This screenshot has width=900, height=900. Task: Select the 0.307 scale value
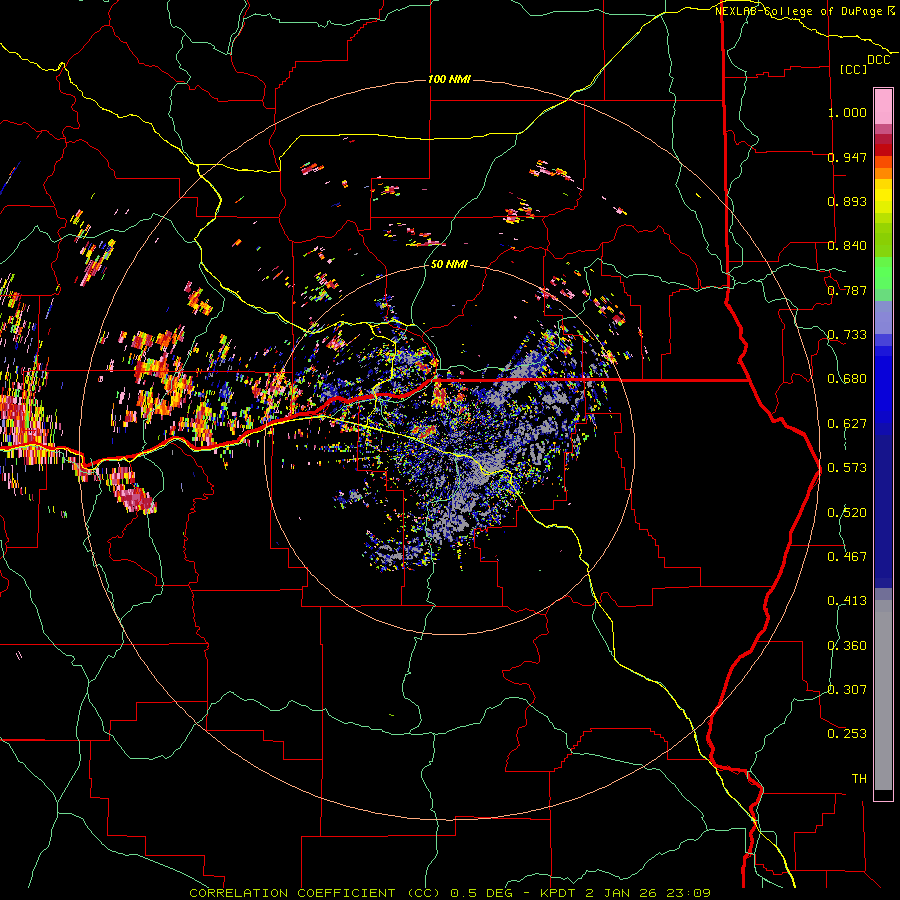[847, 690]
